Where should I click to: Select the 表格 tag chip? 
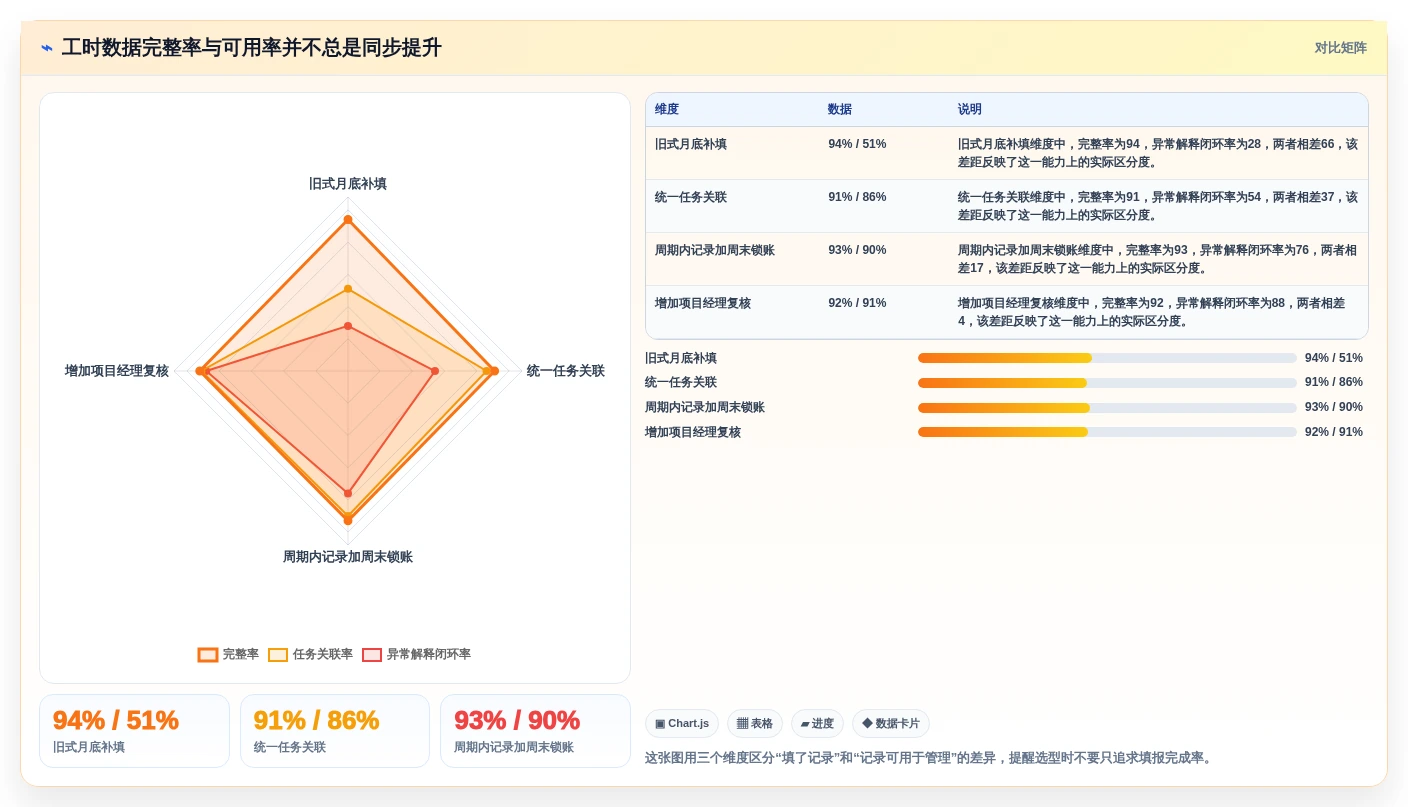pyautogui.click(x=755, y=723)
